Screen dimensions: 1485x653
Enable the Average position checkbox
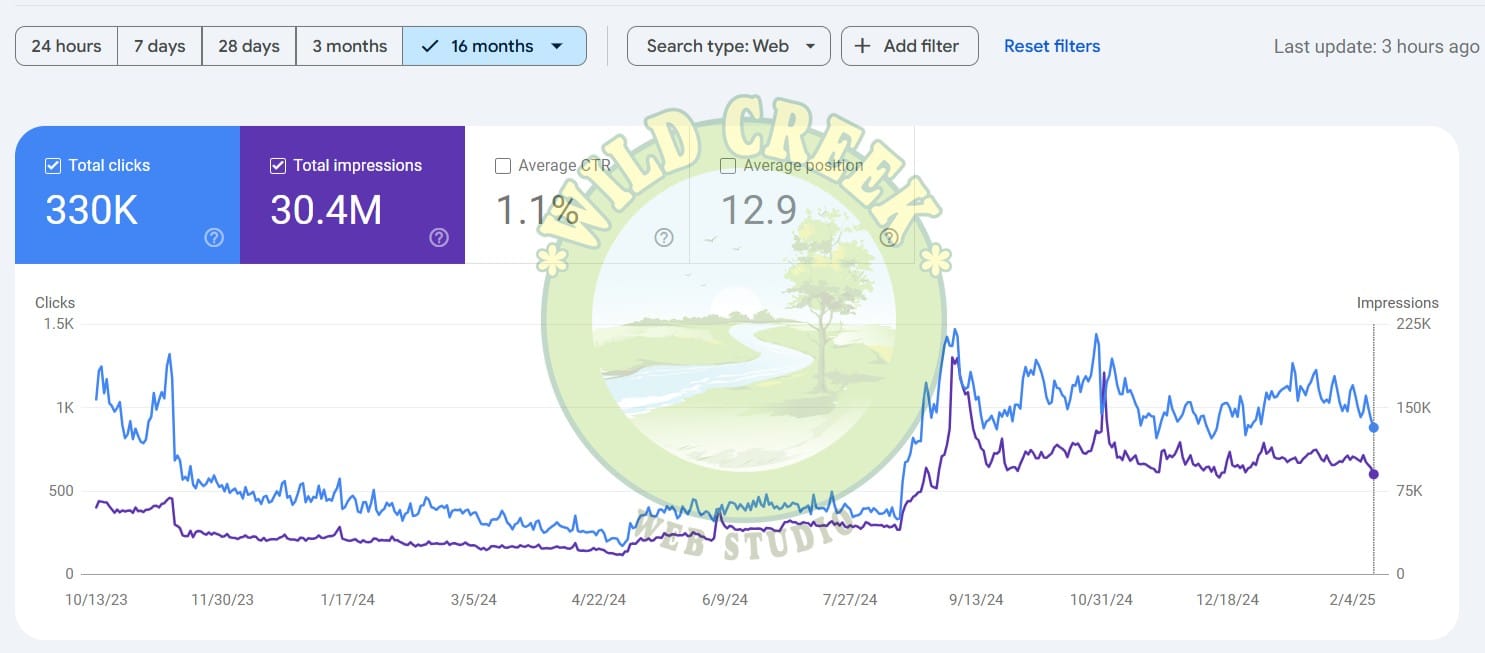point(728,165)
